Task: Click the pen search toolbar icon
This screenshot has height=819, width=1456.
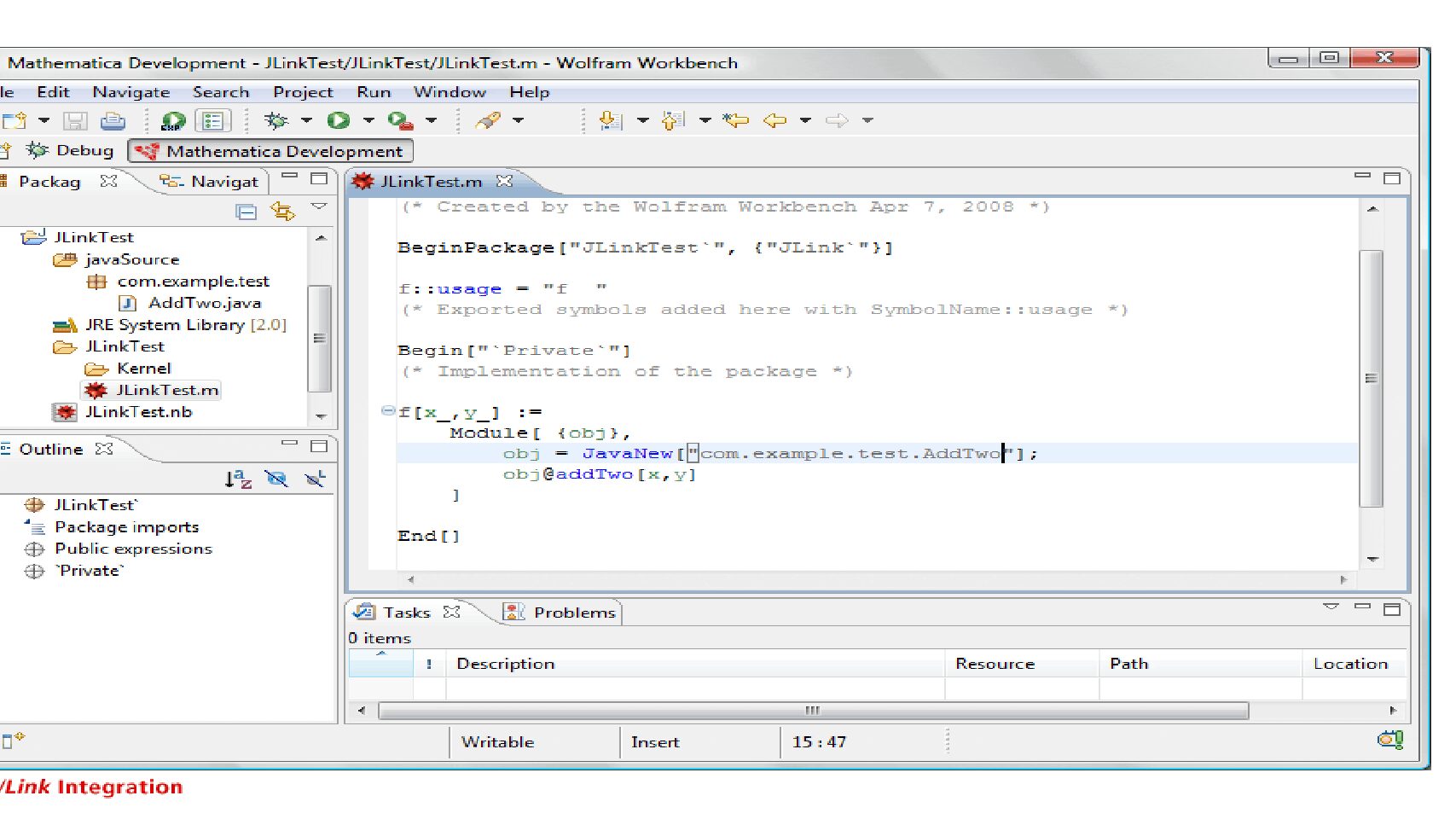Action: coord(488,121)
